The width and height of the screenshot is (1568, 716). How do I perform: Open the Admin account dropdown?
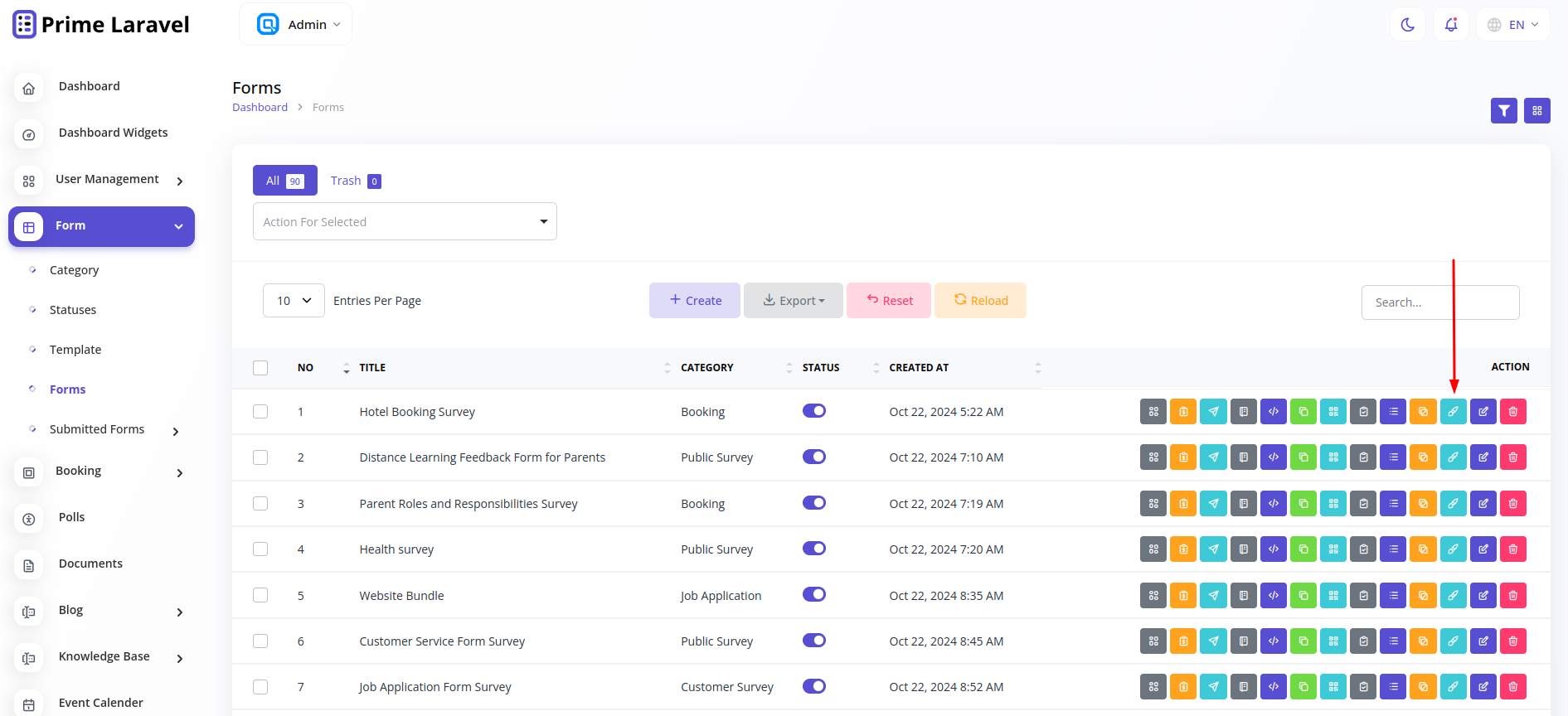[296, 25]
